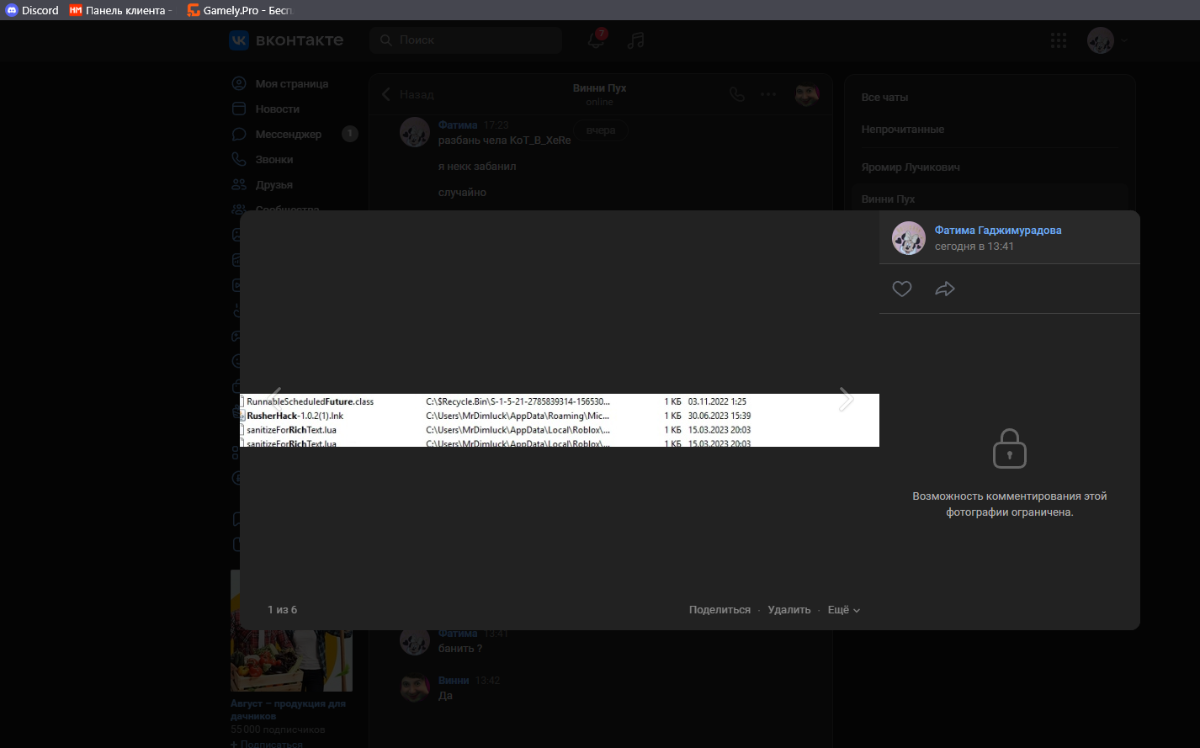Open chat options three-dots icon
The height and width of the screenshot is (748, 1200).
(x=768, y=95)
